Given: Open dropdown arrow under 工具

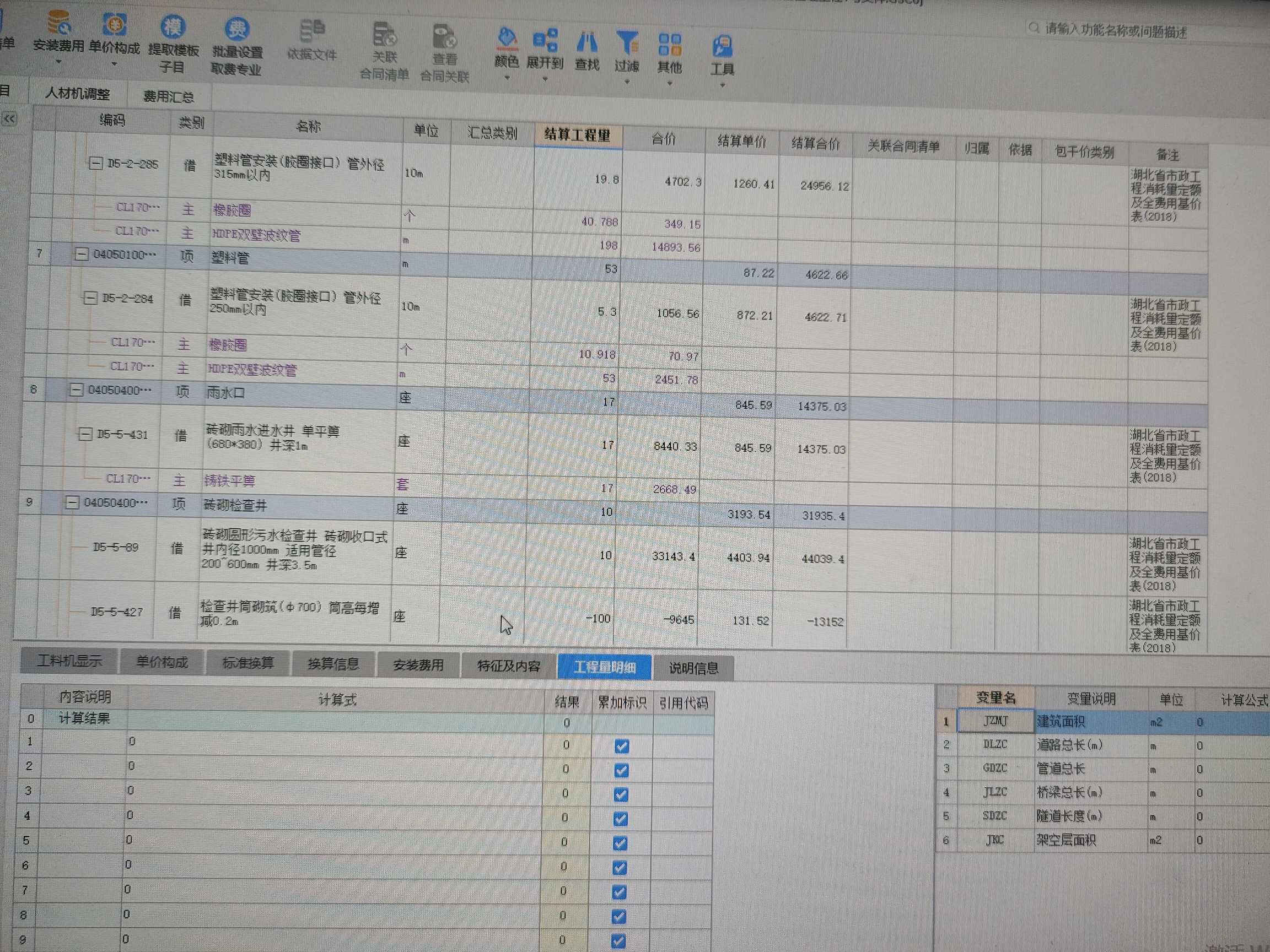Looking at the screenshot, I should coord(722,85).
